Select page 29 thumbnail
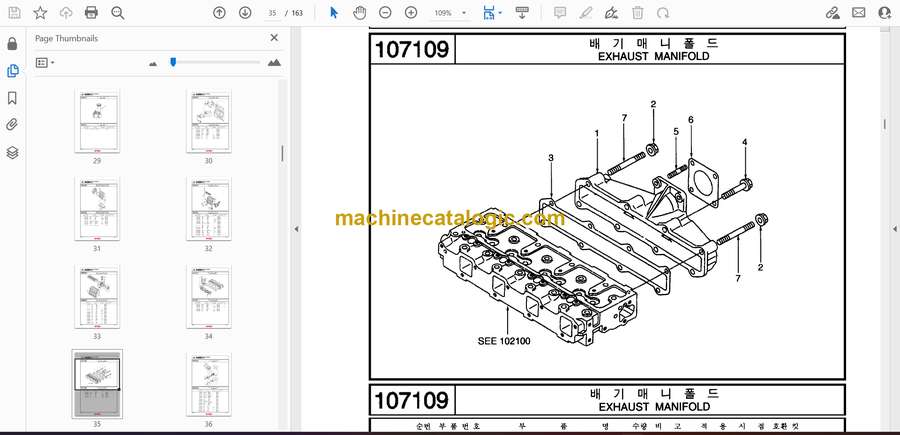Image resolution: width=900 pixels, height=435 pixels. coord(97,121)
